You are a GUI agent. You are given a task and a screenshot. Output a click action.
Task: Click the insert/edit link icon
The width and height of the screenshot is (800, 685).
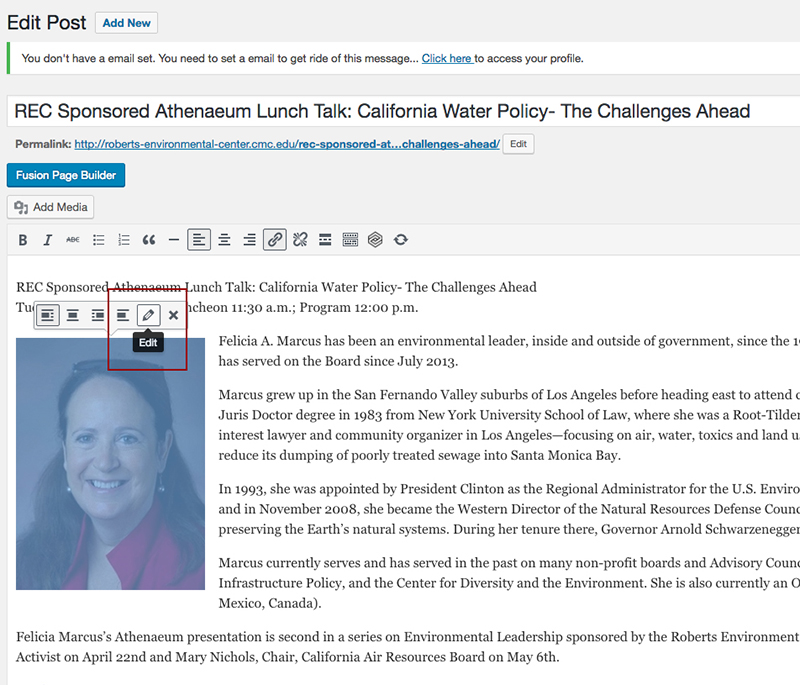[x=274, y=240]
